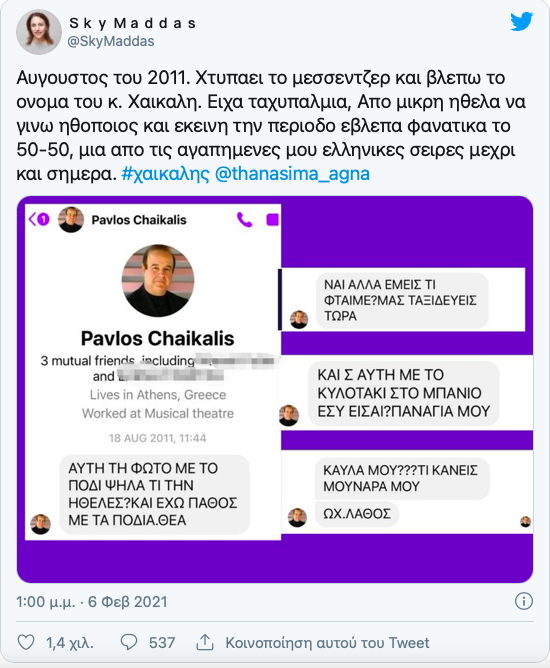The height and width of the screenshot is (668, 550).
Task: Open replies via the speech bubble icon
Action: pyautogui.click(x=129, y=642)
